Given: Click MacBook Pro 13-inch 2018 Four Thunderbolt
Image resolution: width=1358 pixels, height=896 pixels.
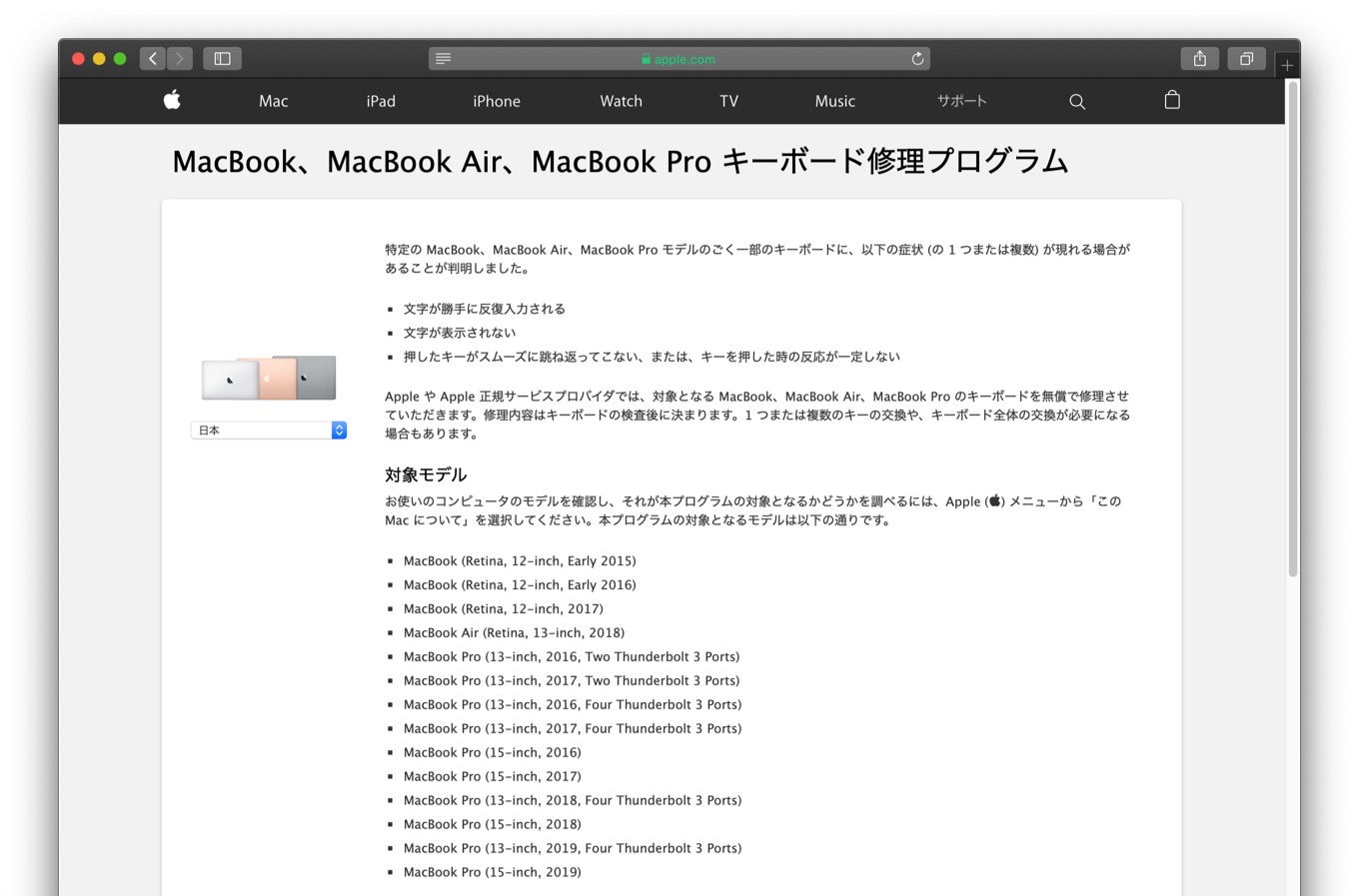Looking at the screenshot, I should click(573, 801).
